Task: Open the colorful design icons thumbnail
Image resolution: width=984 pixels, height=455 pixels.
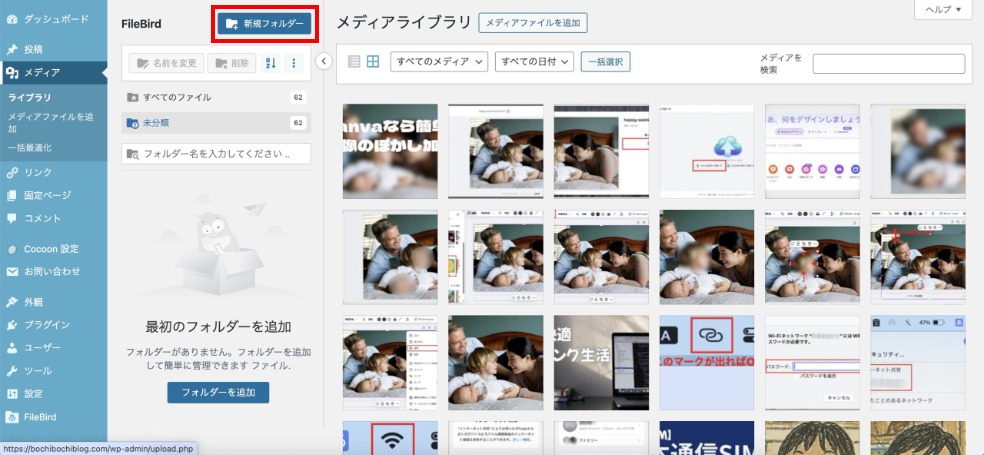Action: (x=812, y=151)
